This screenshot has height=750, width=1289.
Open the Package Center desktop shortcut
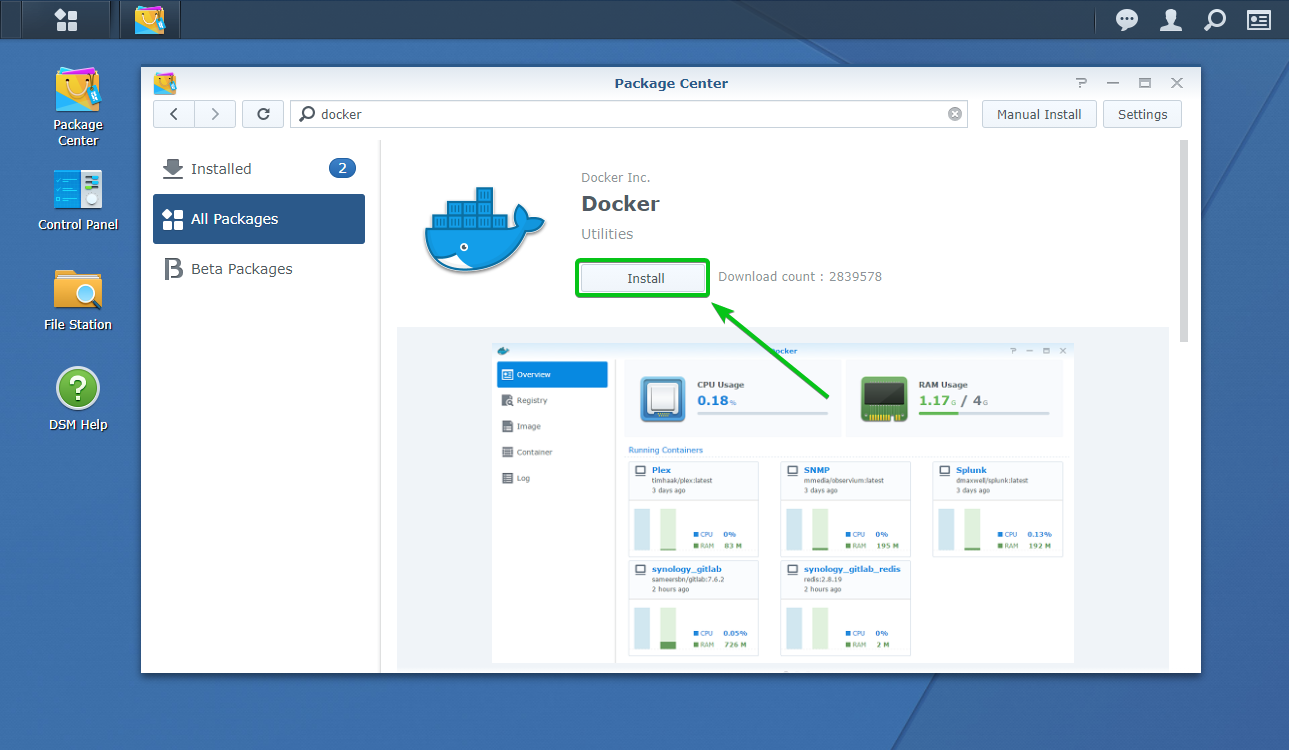click(x=78, y=107)
